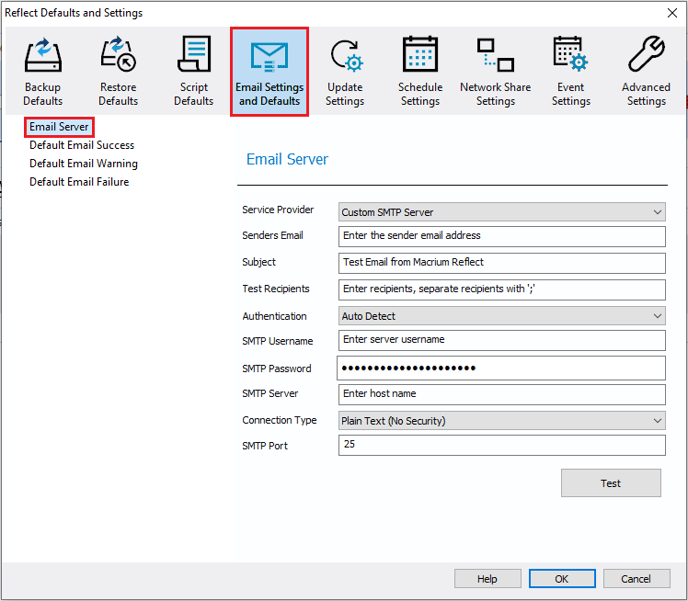Image resolution: width=688 pixels, height=601 pixels.
Task: Open Script Defaults section
Action: coord(194,72)
